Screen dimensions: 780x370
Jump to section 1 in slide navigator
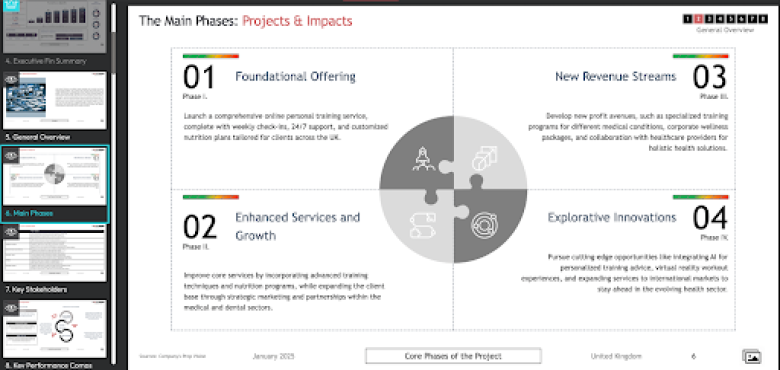pyautogui.click(x=687, y=19)
